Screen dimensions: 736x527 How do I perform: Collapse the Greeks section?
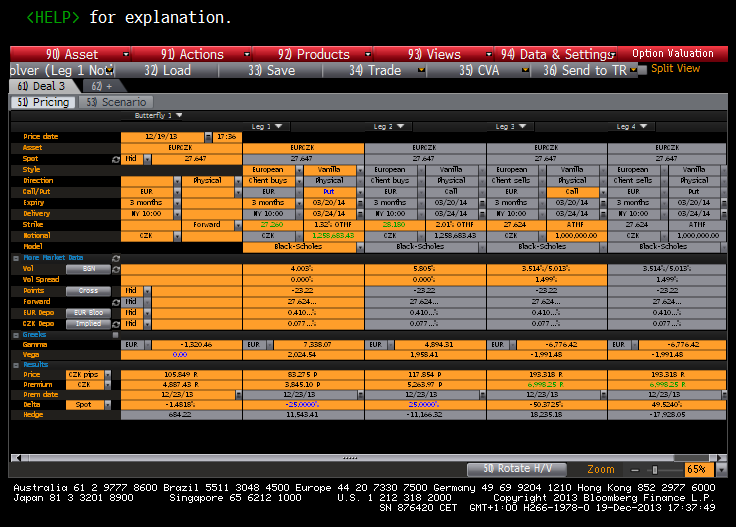(16, 335)
